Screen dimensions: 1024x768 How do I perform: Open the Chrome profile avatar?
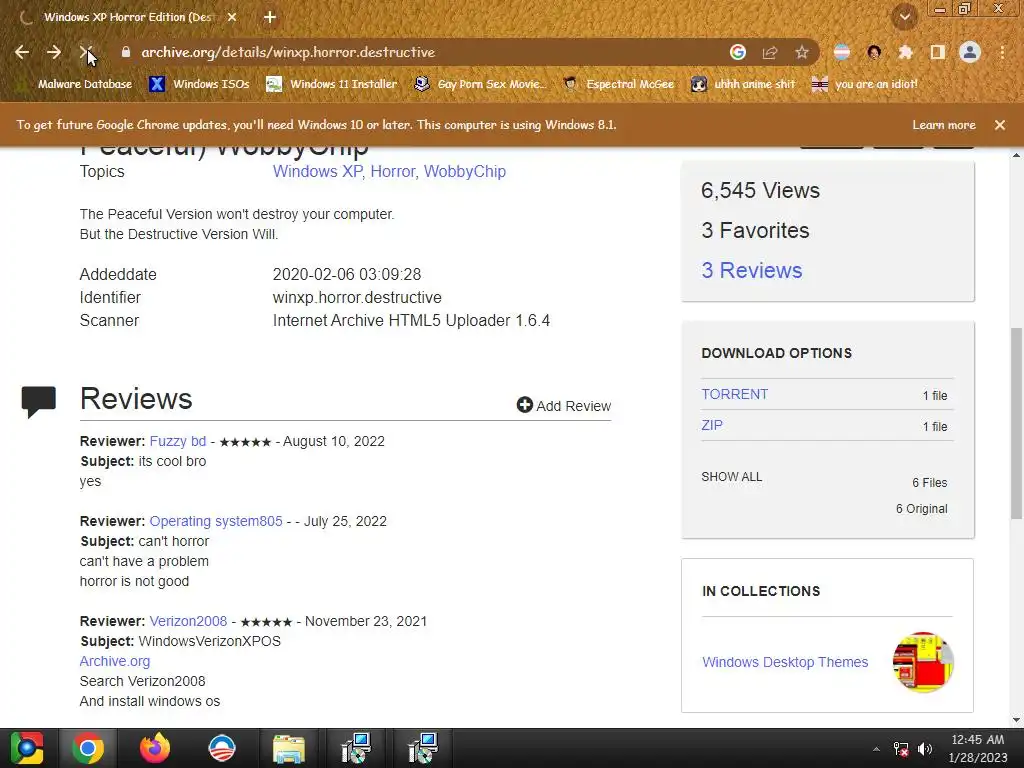point(970,52)
